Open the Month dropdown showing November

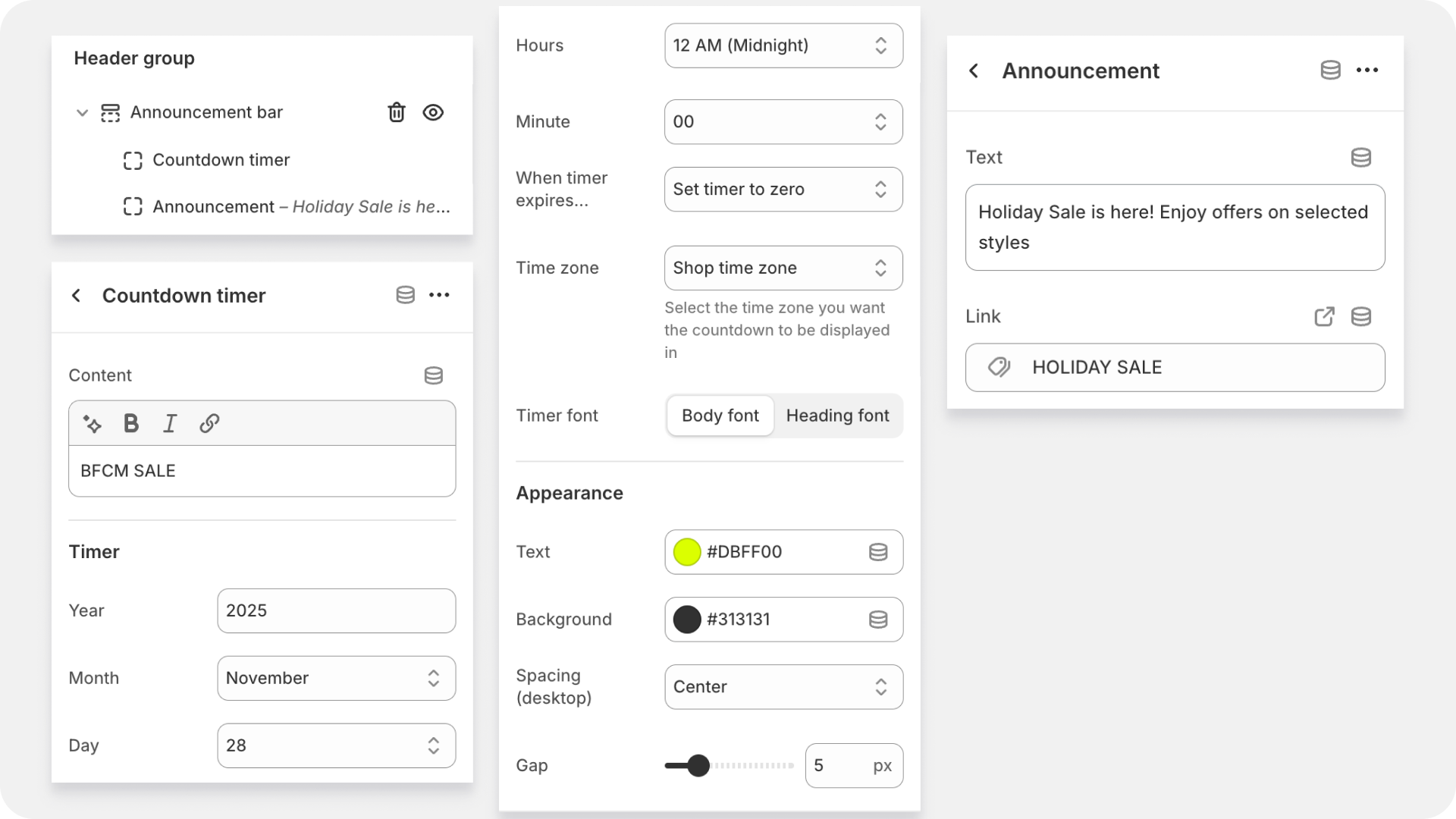[336, 678]
